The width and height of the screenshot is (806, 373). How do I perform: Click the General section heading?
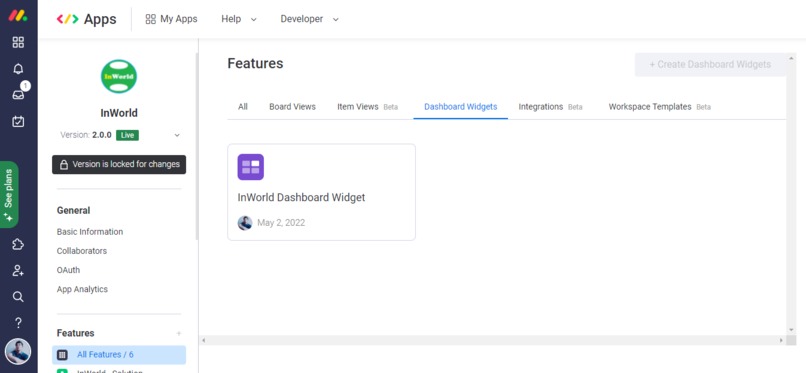(74, 211)
